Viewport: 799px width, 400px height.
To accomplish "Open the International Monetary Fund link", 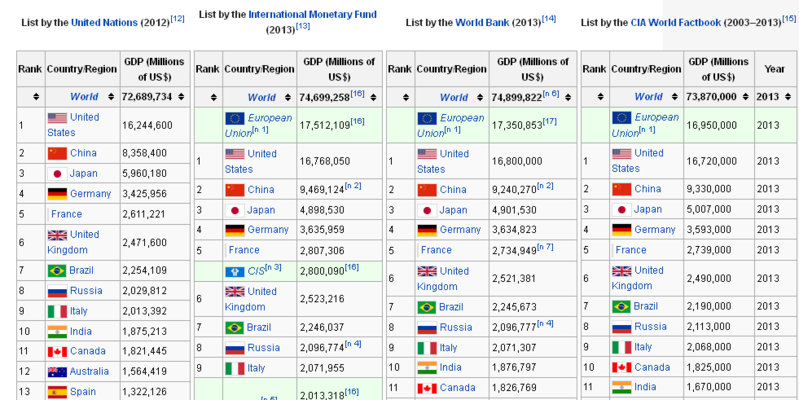I will tap(312, 14).
